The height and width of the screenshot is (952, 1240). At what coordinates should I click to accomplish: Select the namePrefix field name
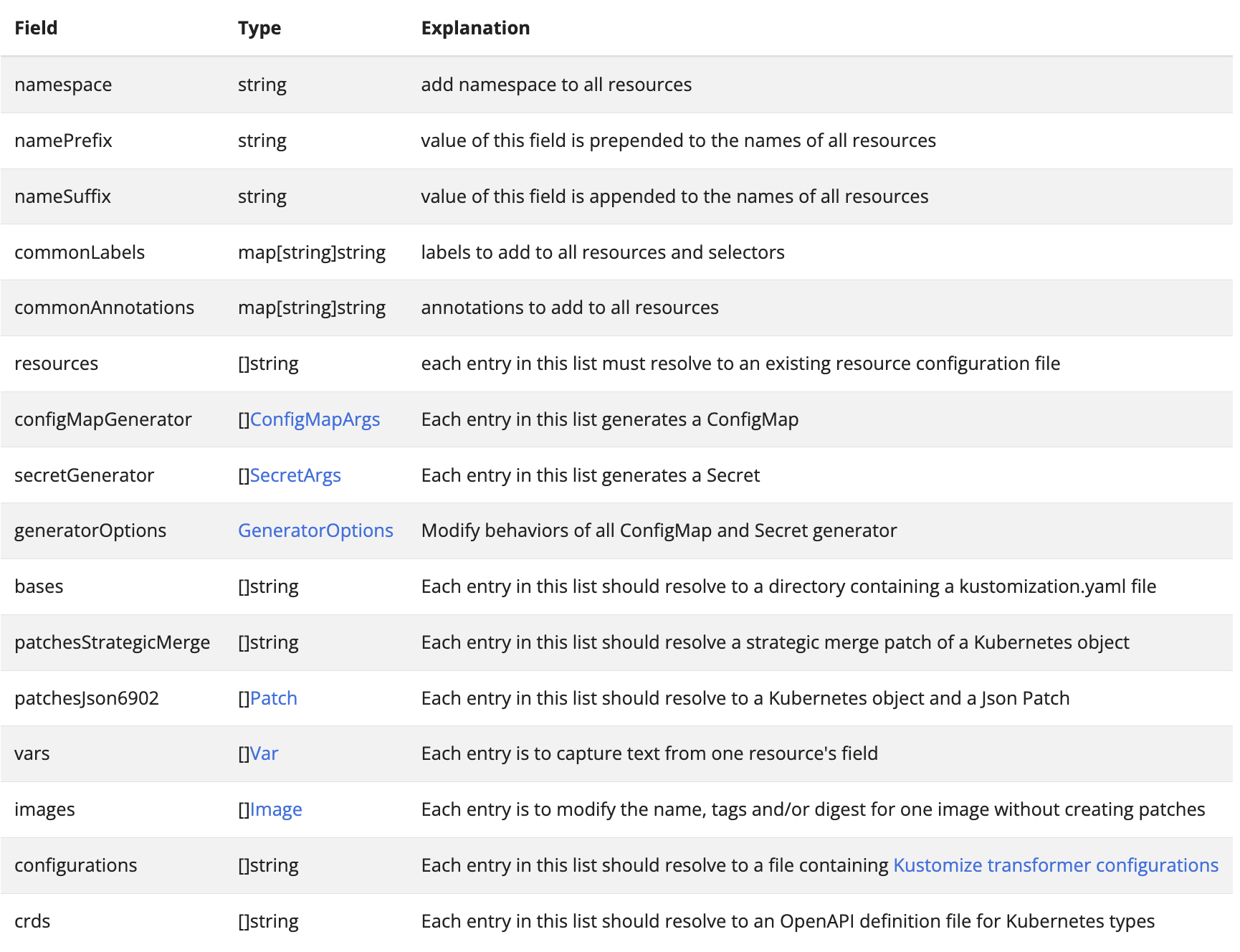point(63,141)
